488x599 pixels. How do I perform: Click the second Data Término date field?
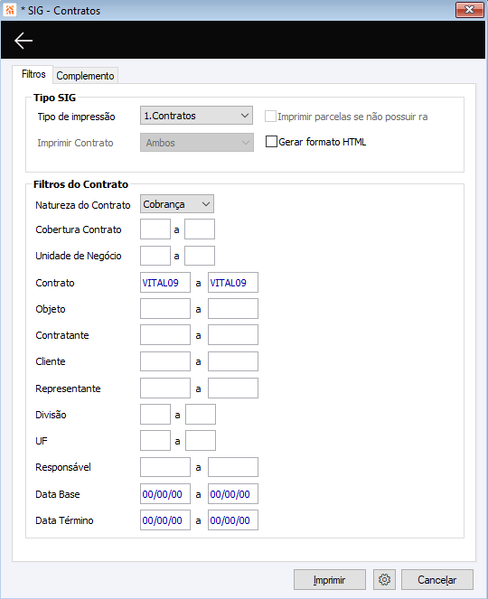click(x=233, y=520)
